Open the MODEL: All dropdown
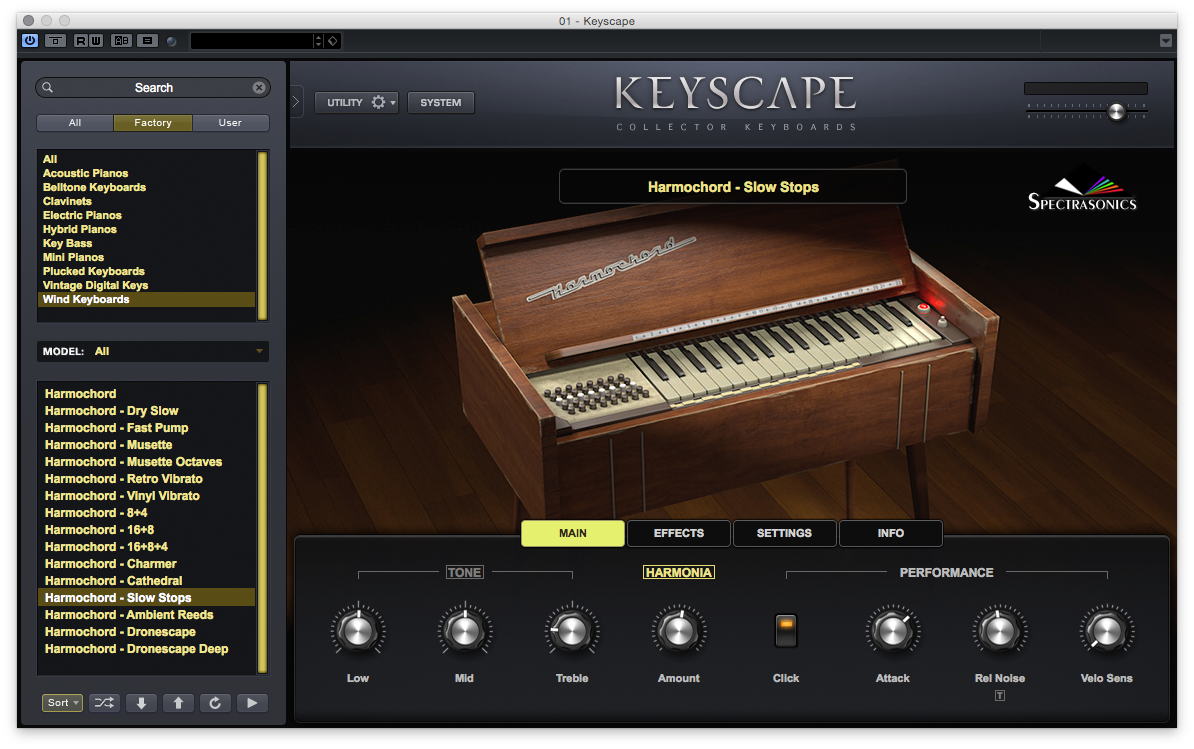Viewport: 1194px width, 749px height. coord(152,351)
